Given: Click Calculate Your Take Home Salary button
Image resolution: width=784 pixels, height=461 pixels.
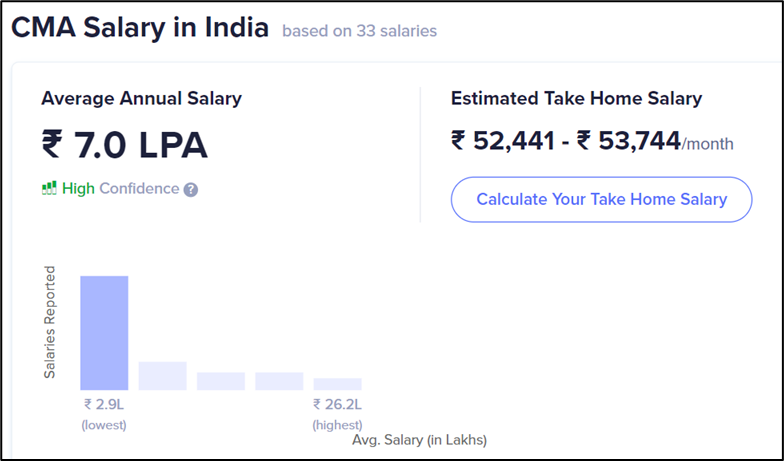Looking at the screenshot, I should 602,200.
